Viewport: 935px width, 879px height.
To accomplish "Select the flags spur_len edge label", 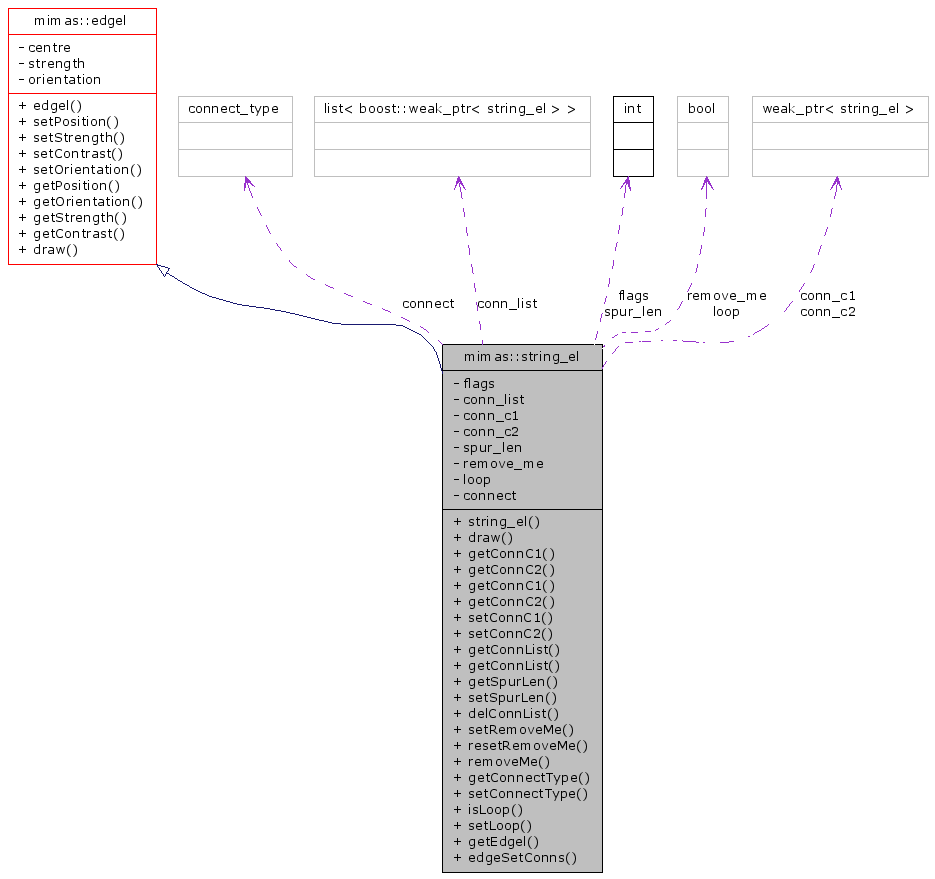I will click(x=633, y=303).
